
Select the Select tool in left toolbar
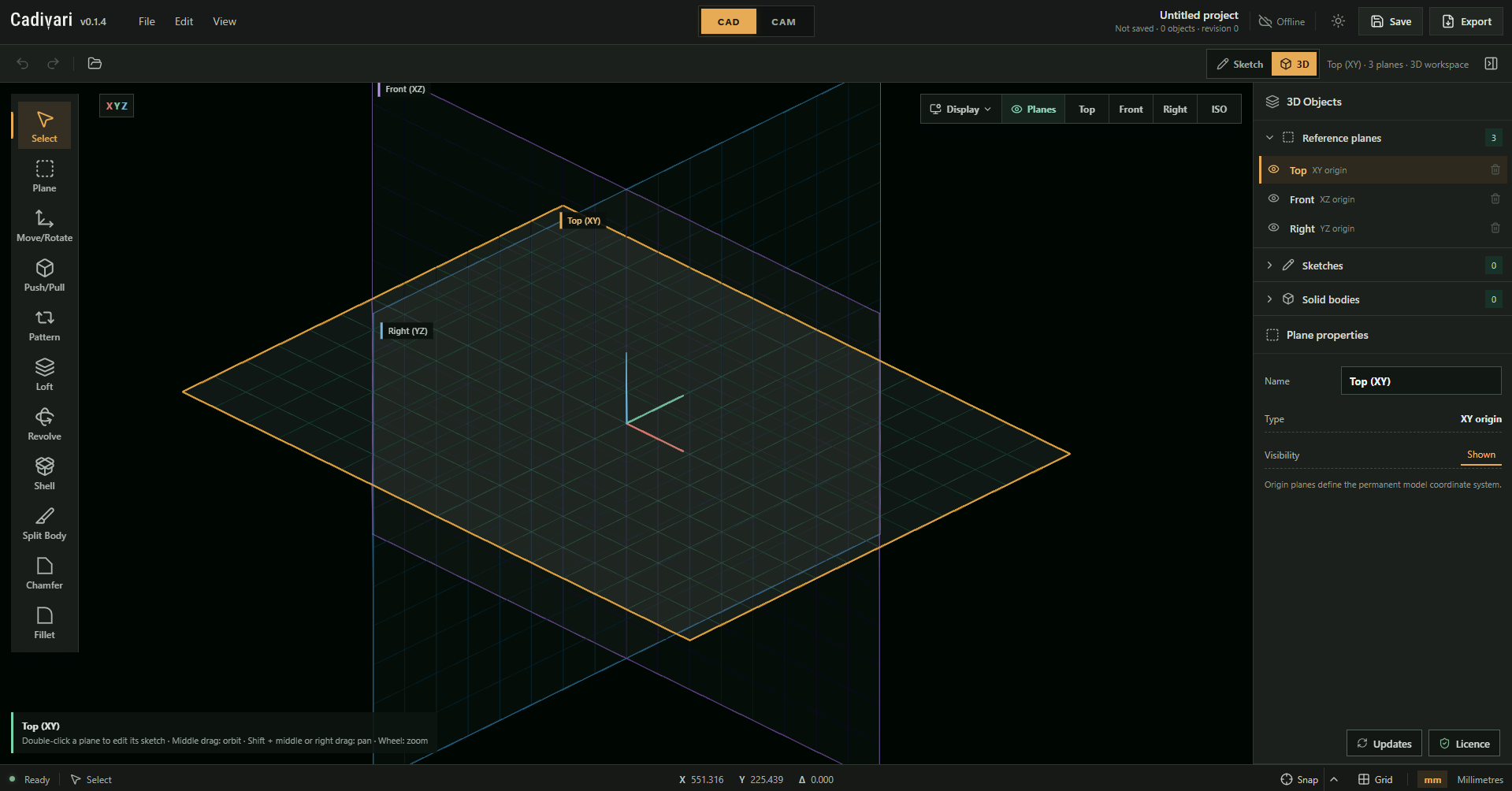pos(44,126)
